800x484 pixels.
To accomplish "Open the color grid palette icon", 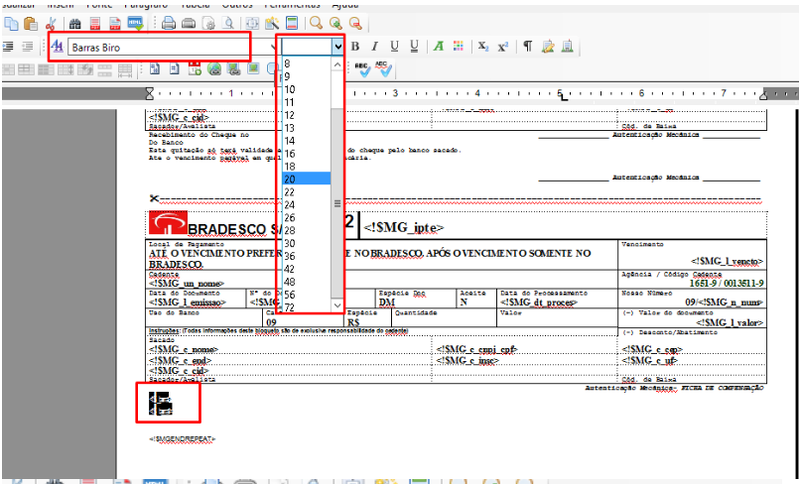I will pyautogui.click(x=458, y=46).
